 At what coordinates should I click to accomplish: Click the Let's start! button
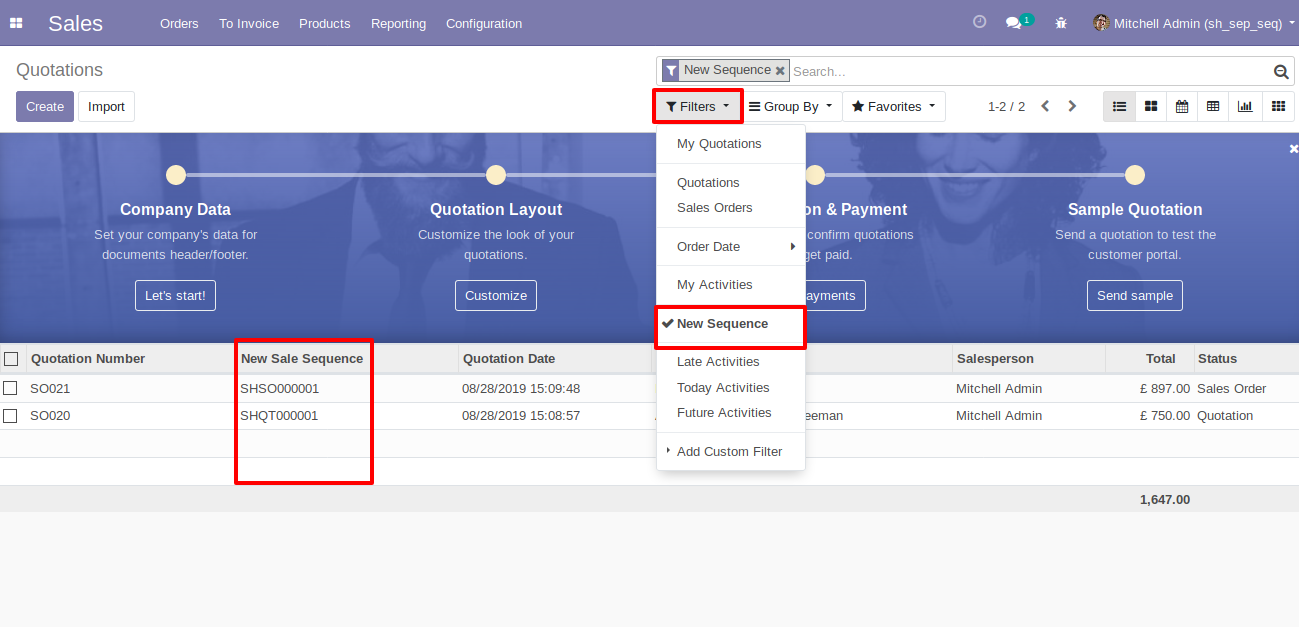coord(175,295)
